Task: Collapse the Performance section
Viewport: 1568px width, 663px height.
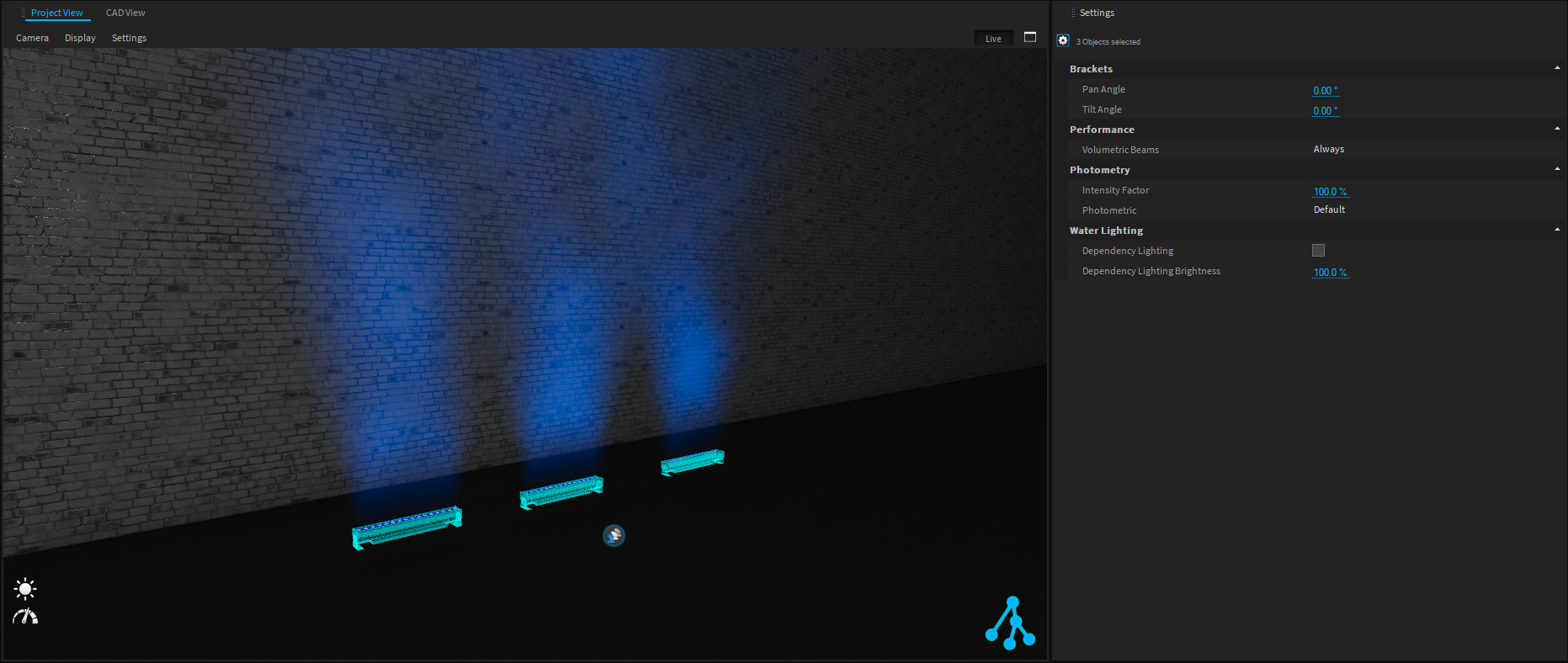Action: click(x=1556, y=129)
